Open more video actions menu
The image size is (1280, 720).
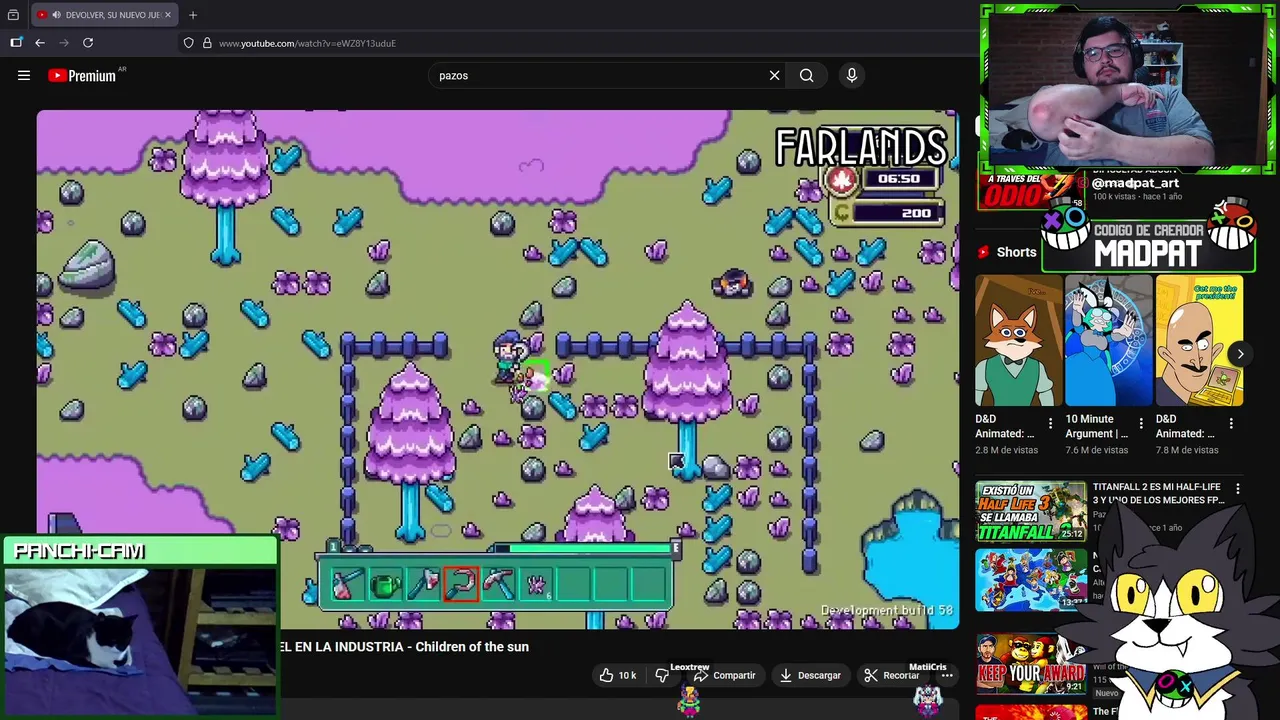pos(946,675)
